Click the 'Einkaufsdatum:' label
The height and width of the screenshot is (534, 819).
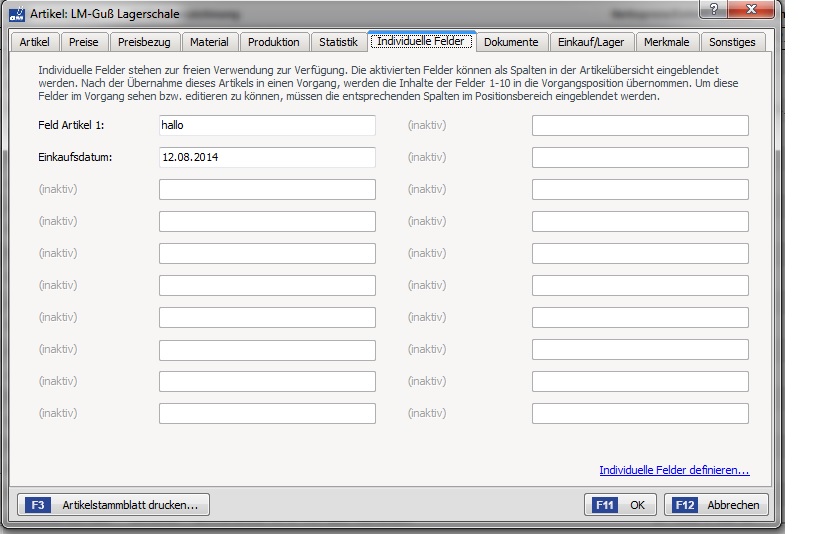tap(75, 157)
